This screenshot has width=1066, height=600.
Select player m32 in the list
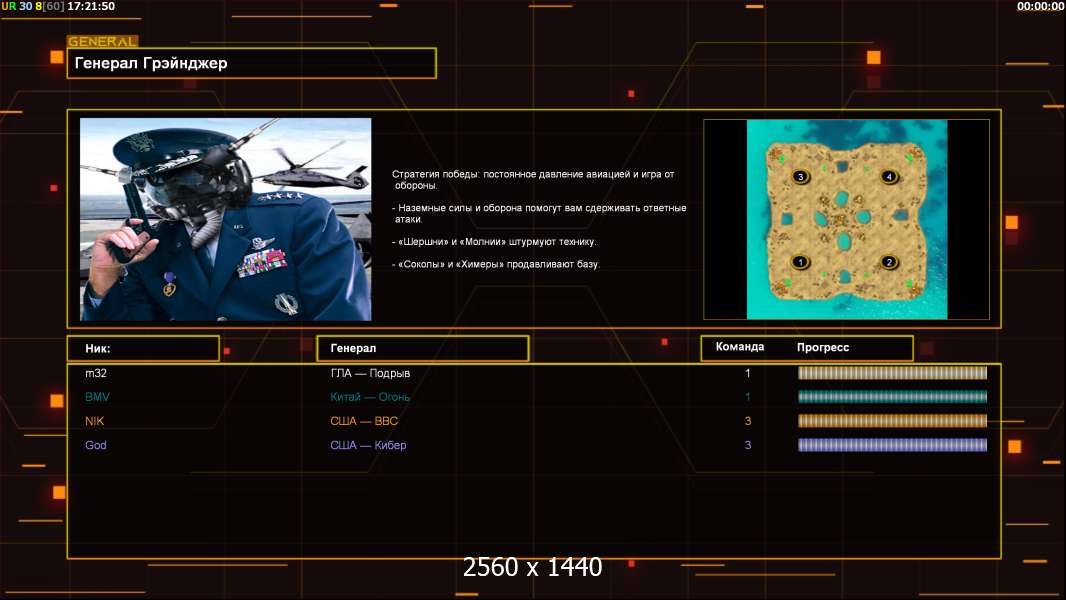coord(96,373)
